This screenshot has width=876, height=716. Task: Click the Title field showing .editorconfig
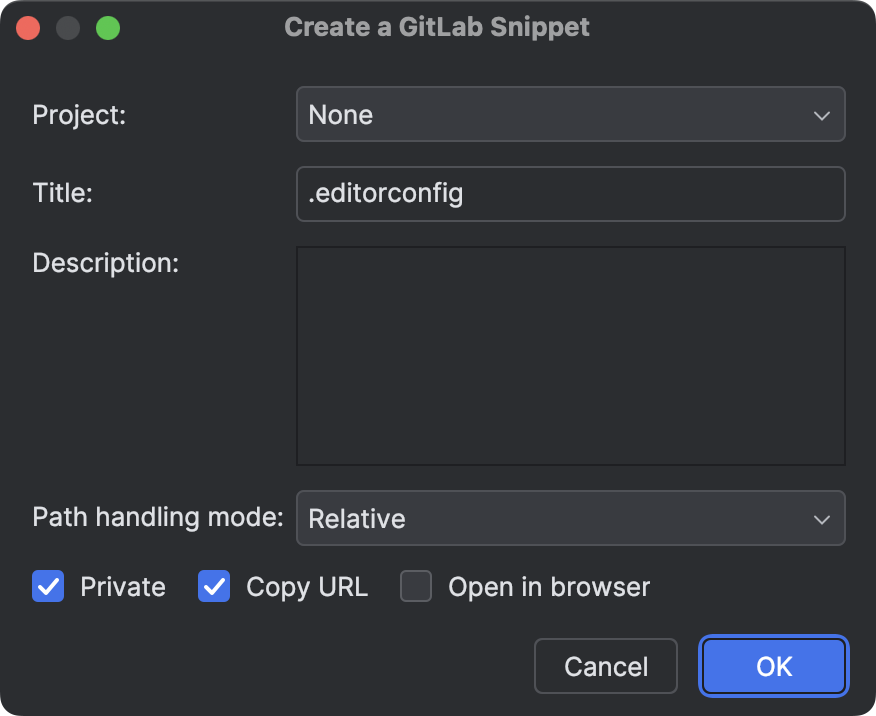point(571,193)
